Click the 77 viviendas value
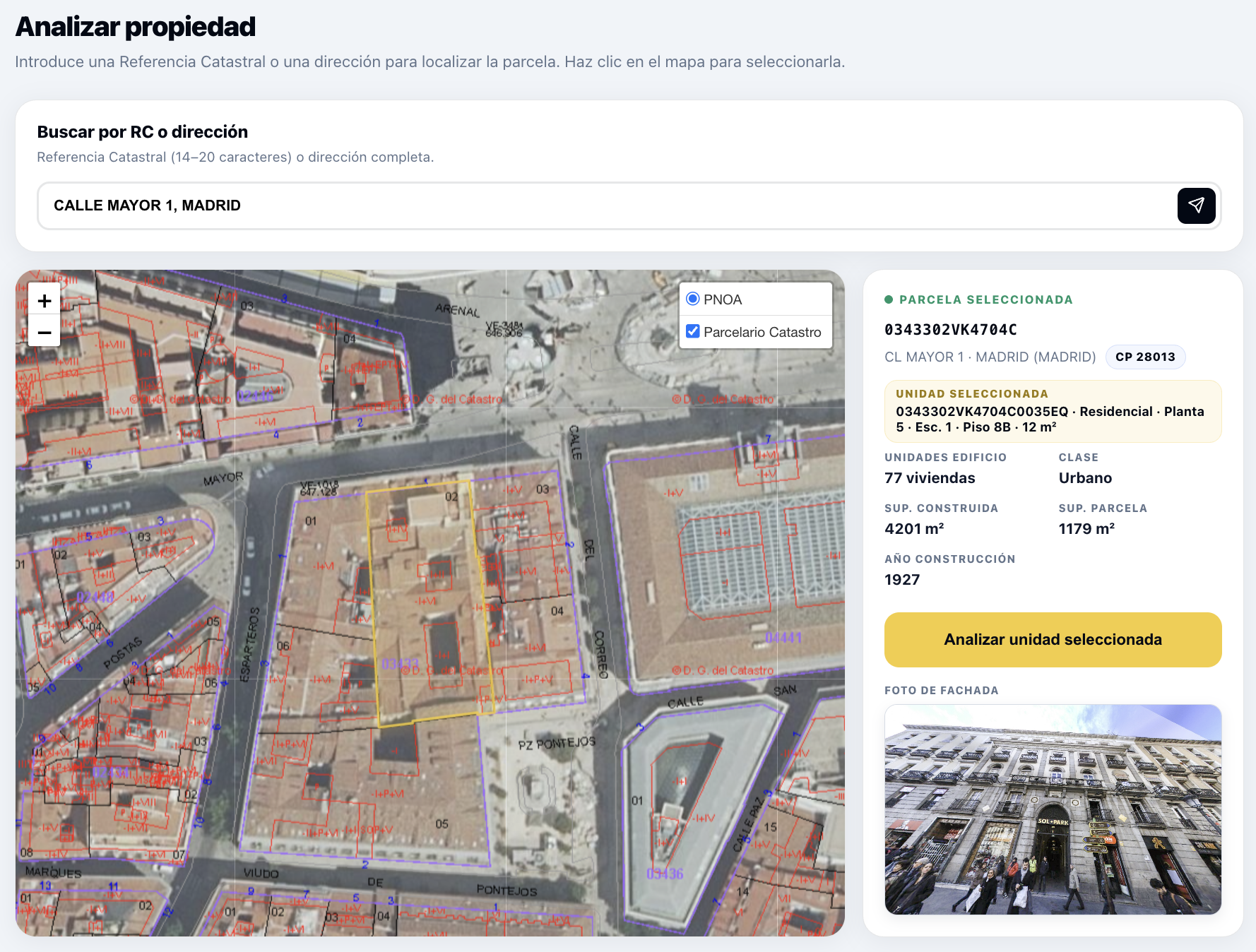The image size is (1256, 952). coord(930,478)
